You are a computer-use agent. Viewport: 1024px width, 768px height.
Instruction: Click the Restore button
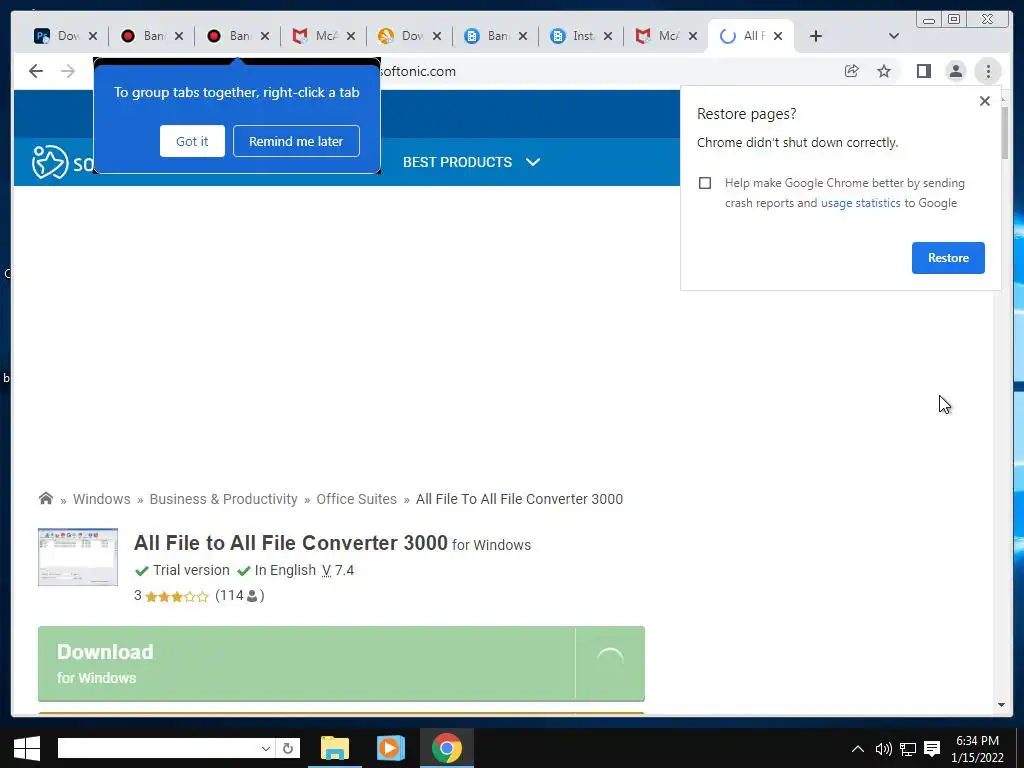click(x=948, y=258)
